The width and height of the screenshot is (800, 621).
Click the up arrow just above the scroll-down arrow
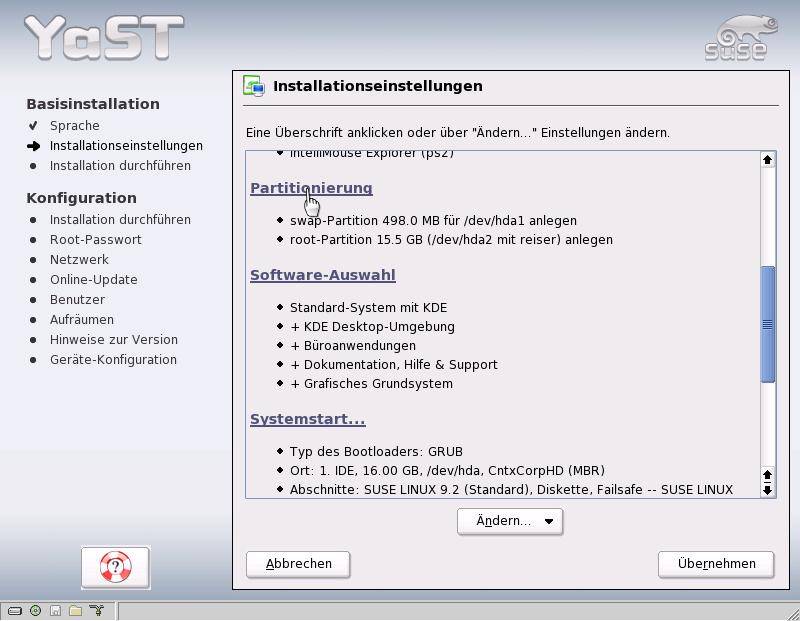[767, 476]
